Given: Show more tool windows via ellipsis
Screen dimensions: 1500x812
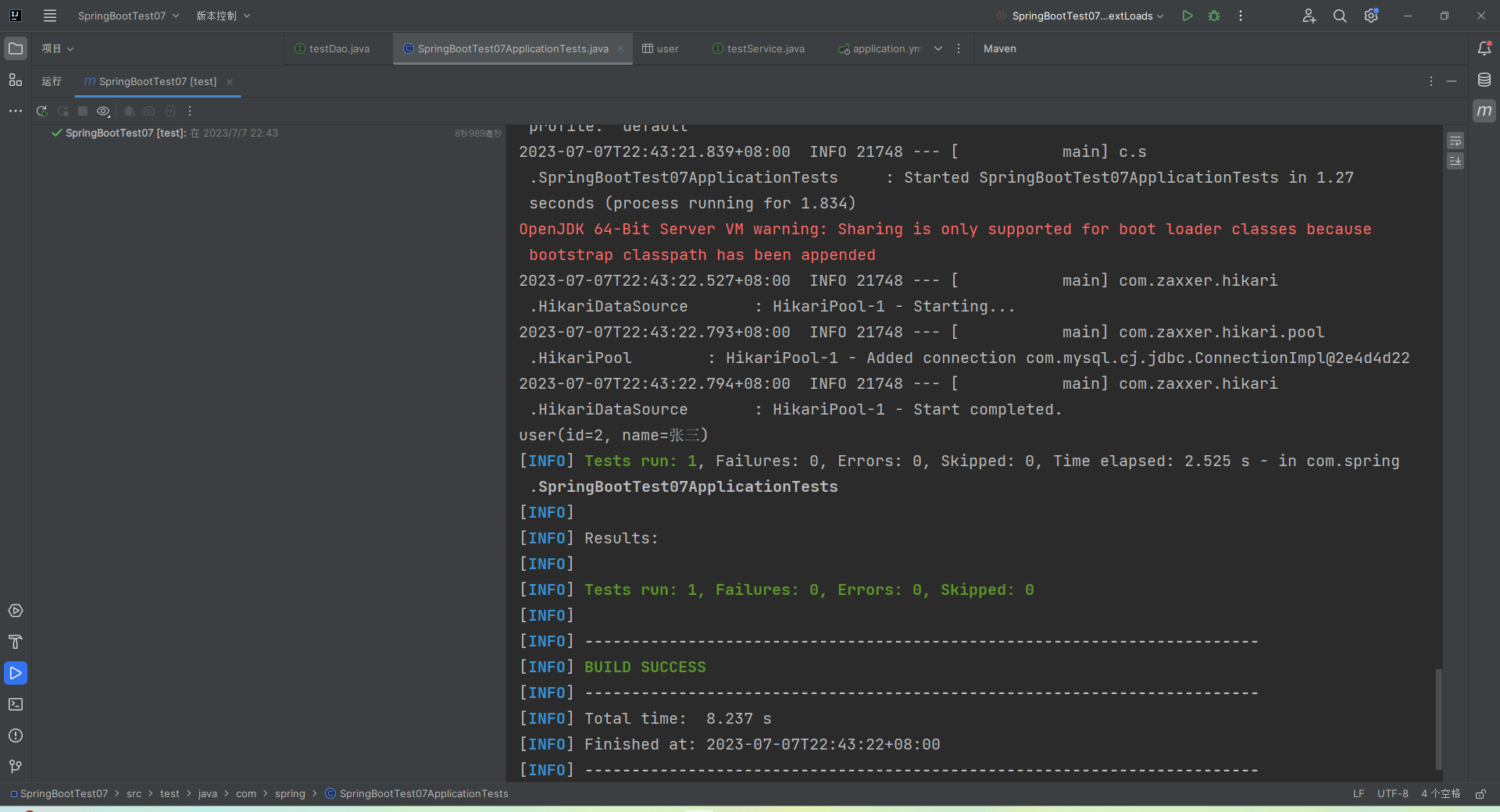Looking at the screenshot, I should coord(16,111).
